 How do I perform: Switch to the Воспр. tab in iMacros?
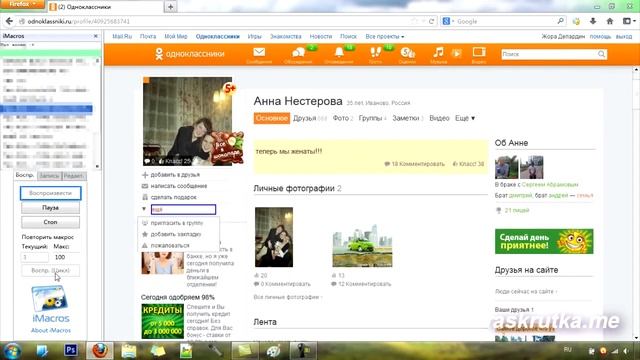tap(25, 175)
